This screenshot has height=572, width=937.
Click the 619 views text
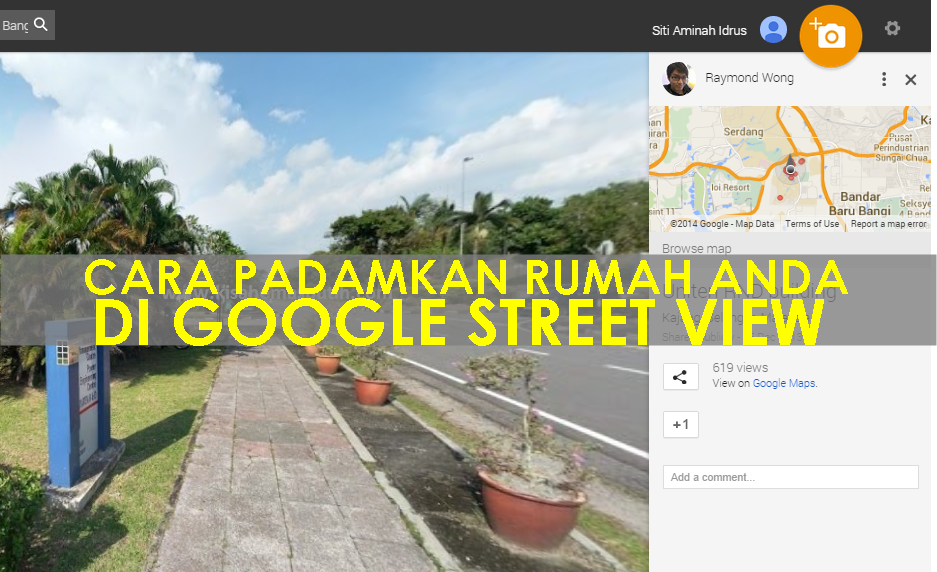(x=740, y=368)
